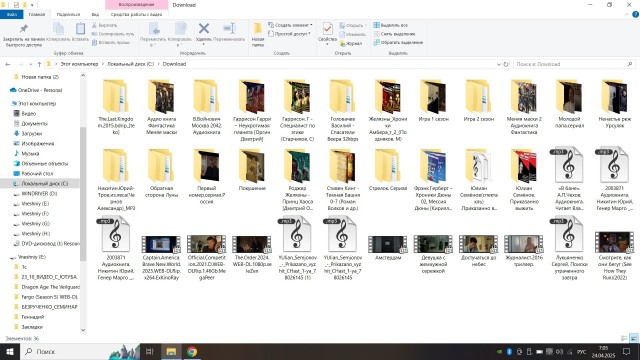Select Загрузки in navigation pane
Image resolution: width=640 pixels, height=360 pixels.
(31, 133)
